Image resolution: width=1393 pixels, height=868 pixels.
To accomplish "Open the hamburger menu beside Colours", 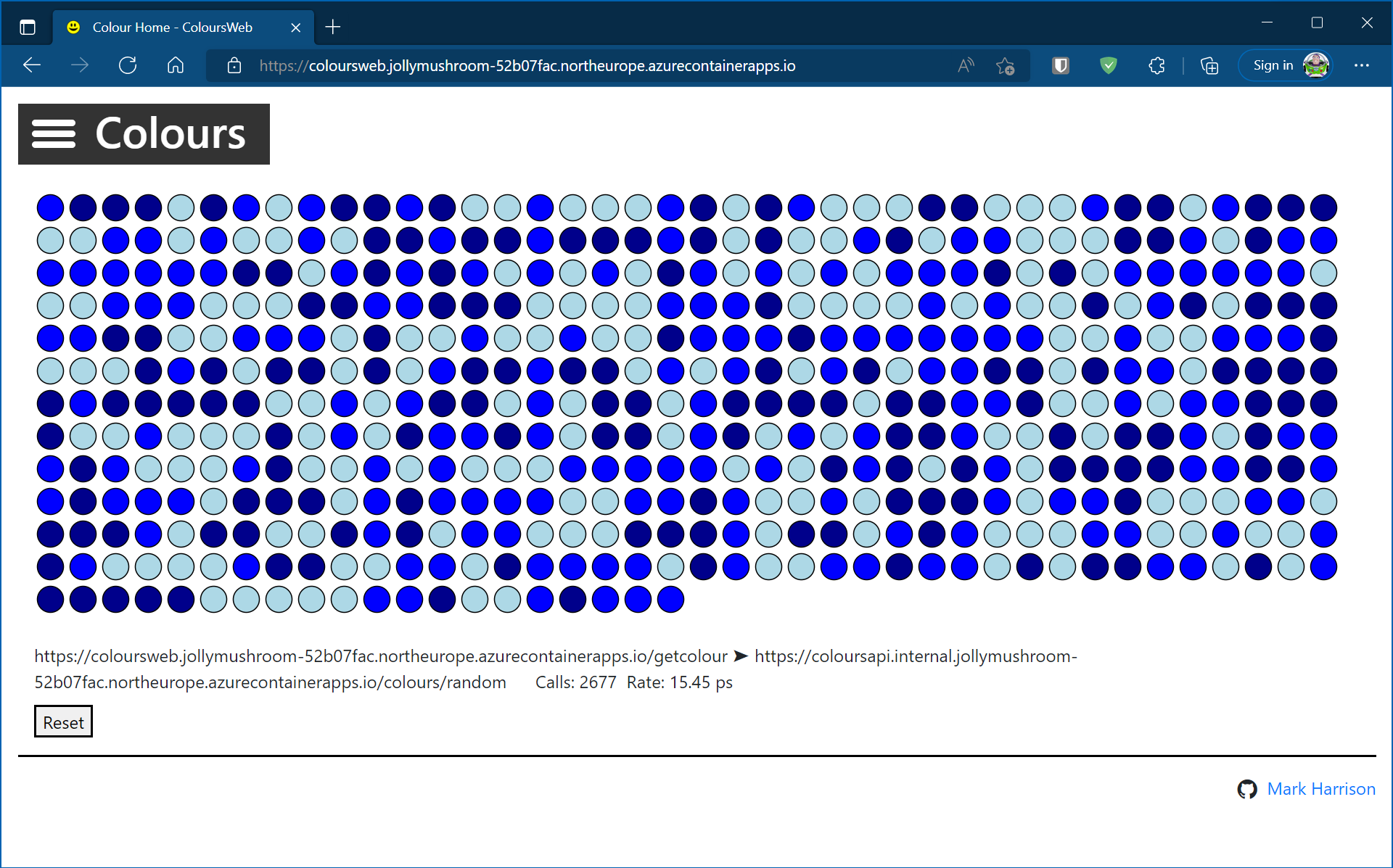I will pos(54,134).
